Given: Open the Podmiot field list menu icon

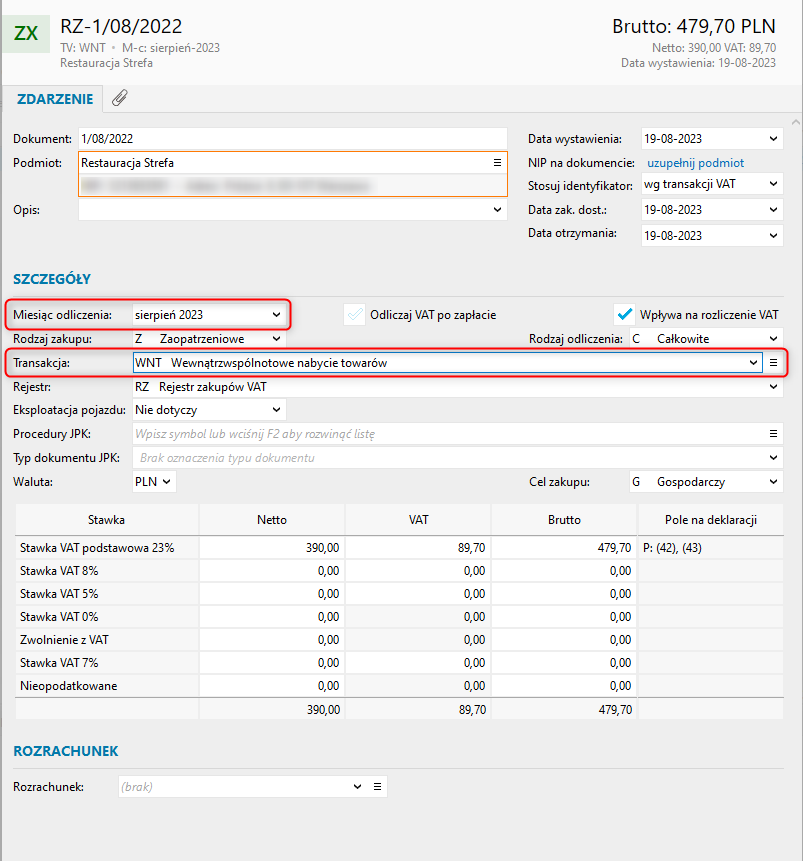Looking at the screenshot, I should [x=497, y=162].
